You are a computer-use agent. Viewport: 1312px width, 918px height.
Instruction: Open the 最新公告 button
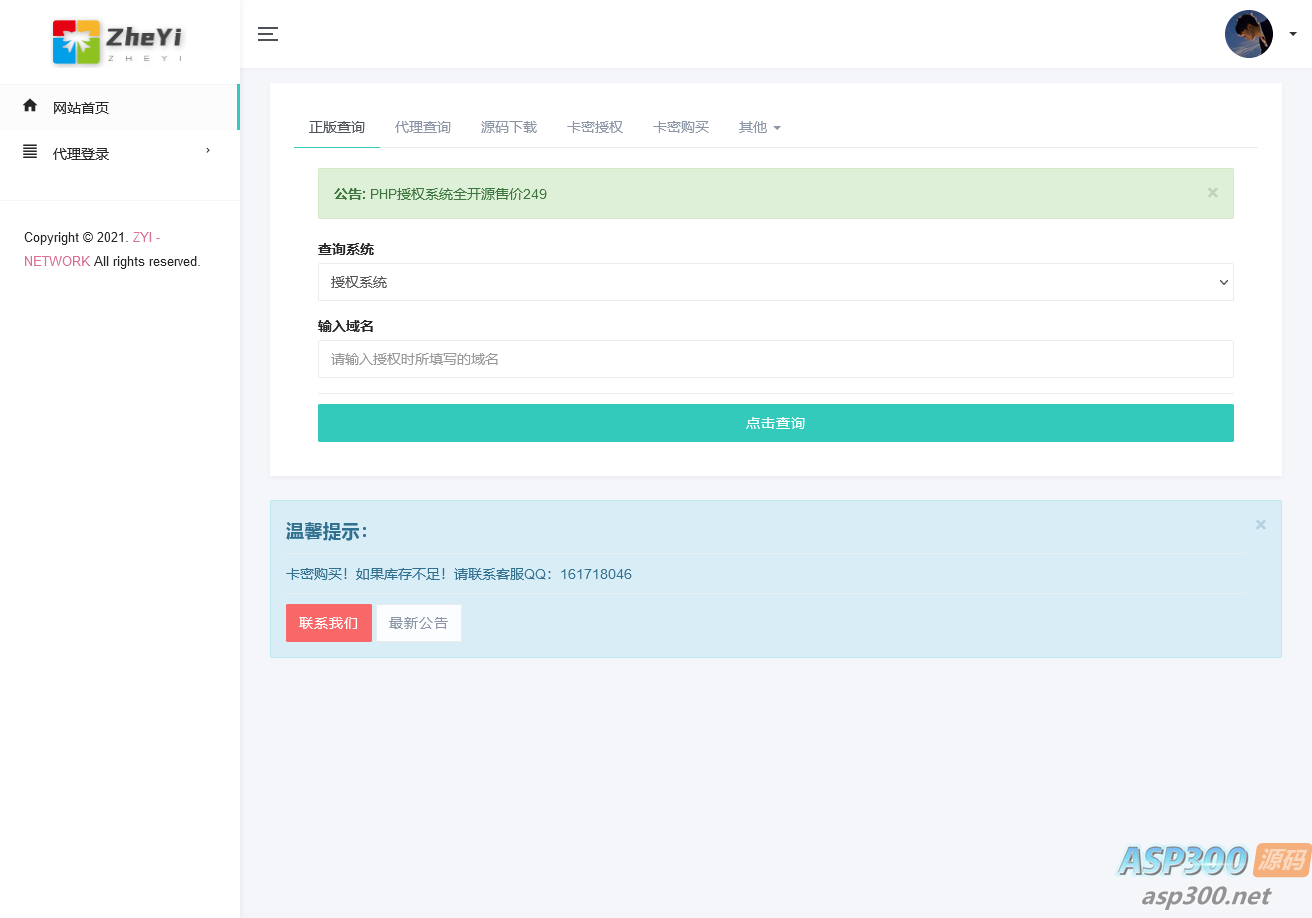(x=418, y=623)
